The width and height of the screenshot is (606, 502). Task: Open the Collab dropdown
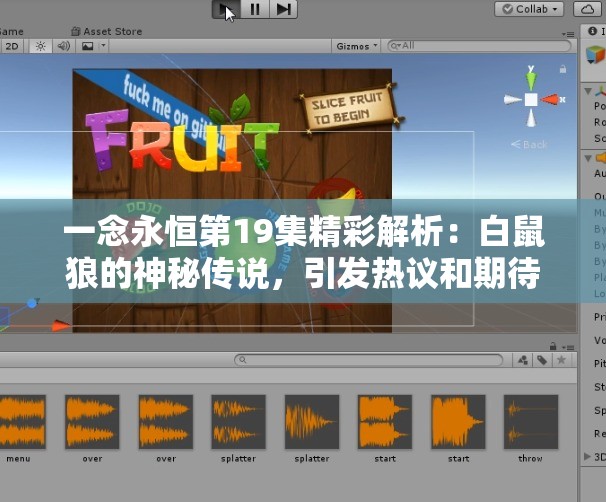pos(529,9)
